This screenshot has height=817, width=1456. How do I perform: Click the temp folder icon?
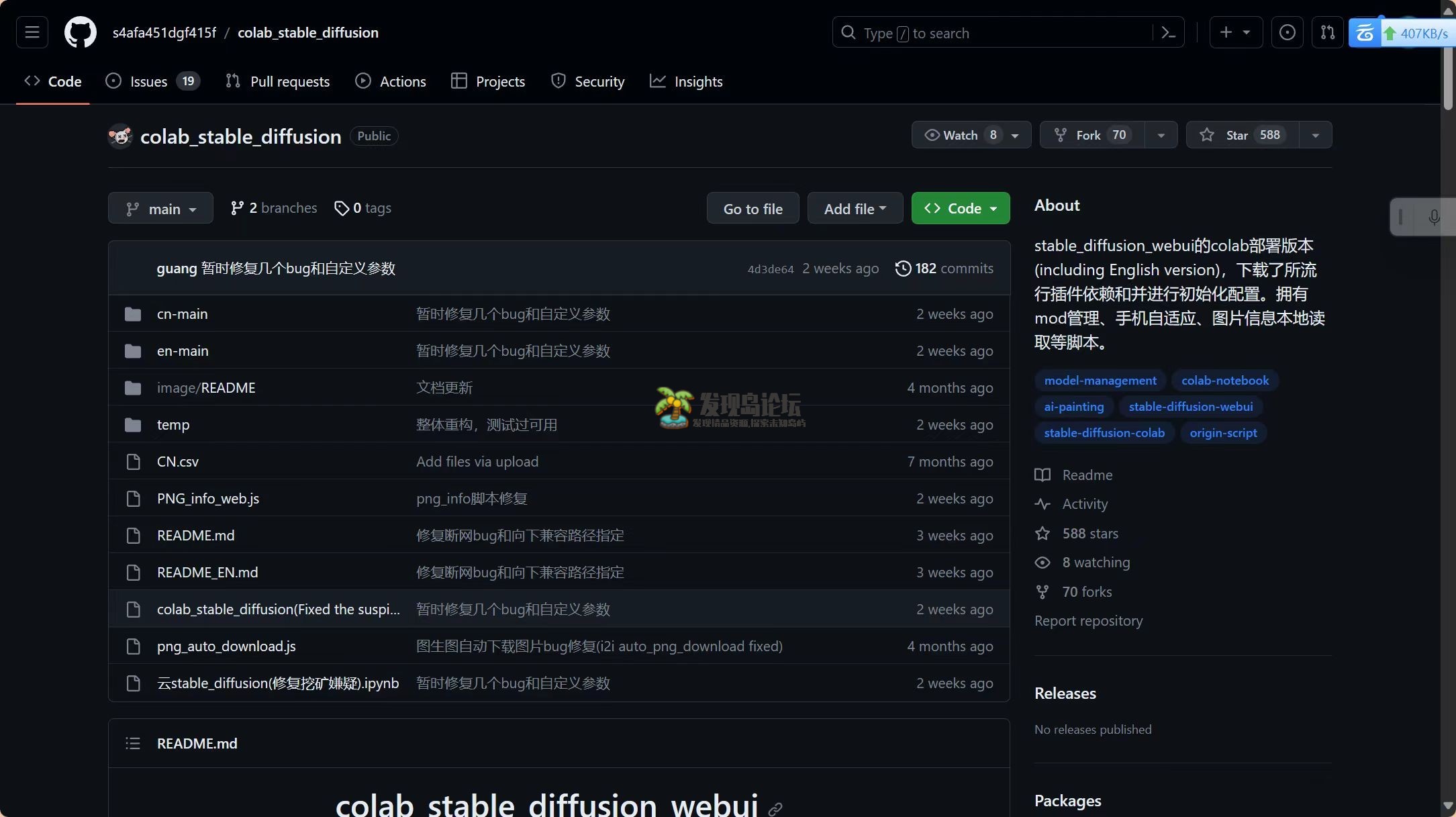tap(133, 425)
